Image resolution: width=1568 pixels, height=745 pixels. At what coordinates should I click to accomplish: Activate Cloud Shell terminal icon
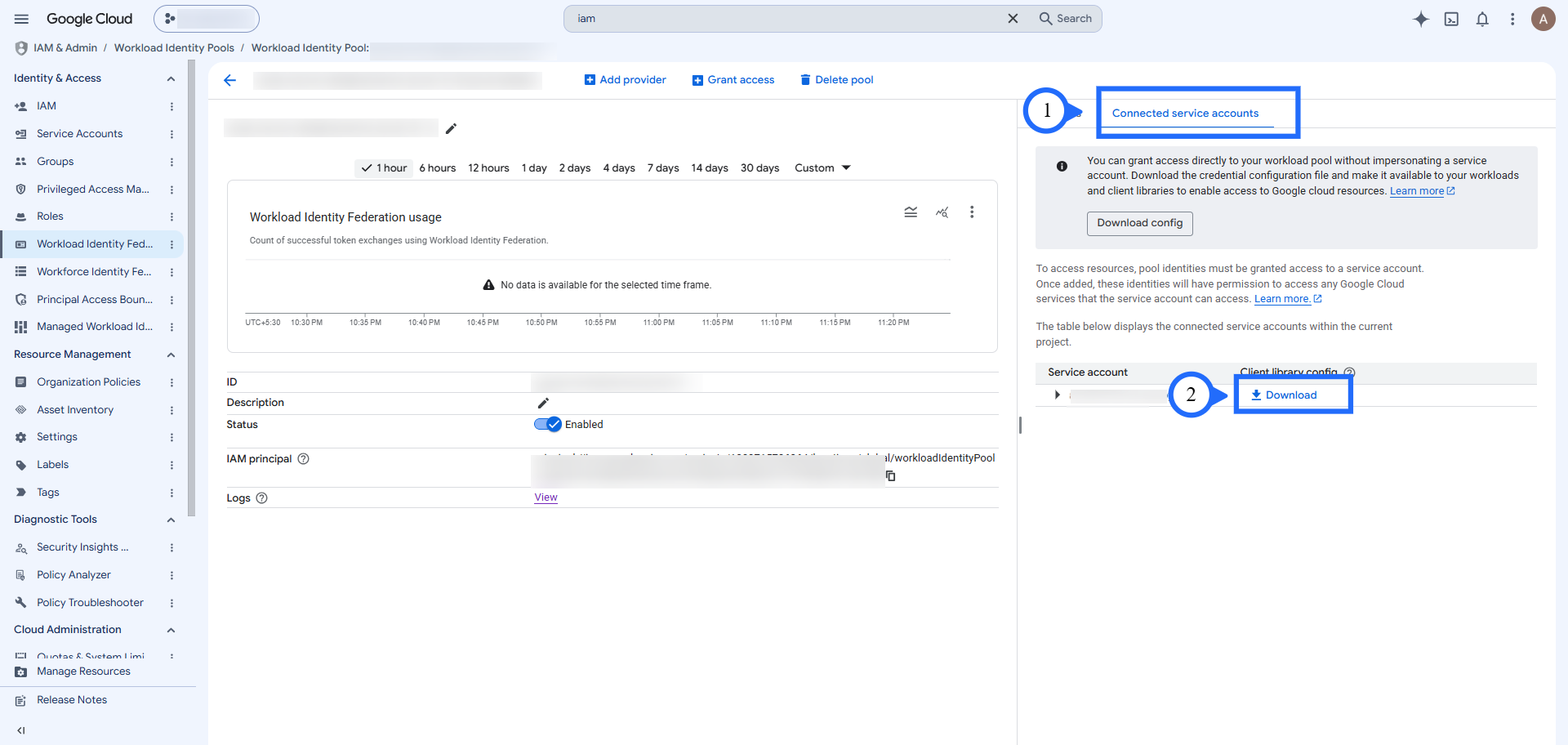1451,19
